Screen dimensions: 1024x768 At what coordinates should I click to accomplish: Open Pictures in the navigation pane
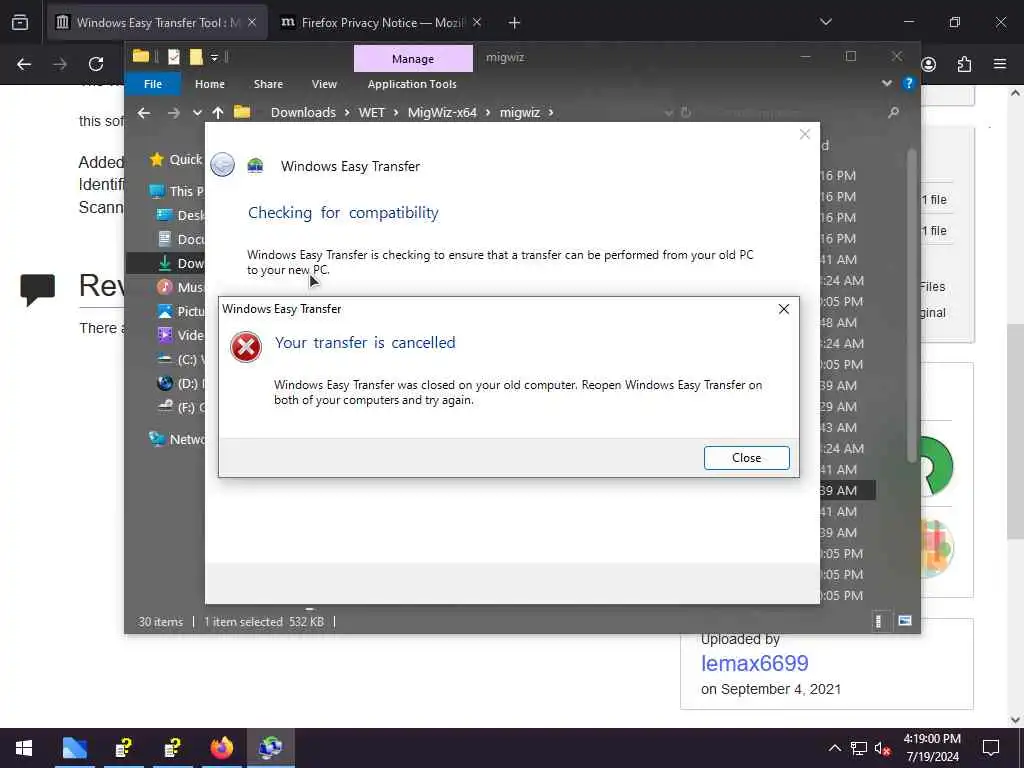(x=181, y=312)
